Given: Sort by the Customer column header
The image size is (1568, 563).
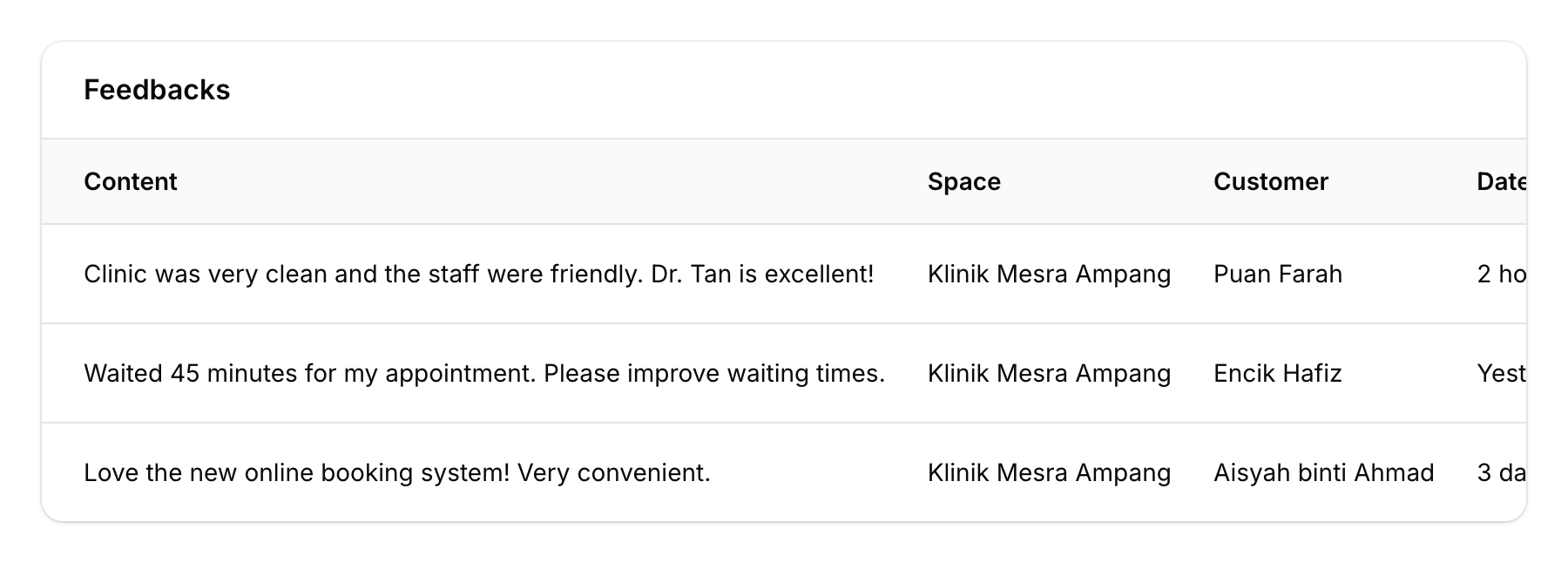Looking at the screenshot, I should pos(1270,181).
